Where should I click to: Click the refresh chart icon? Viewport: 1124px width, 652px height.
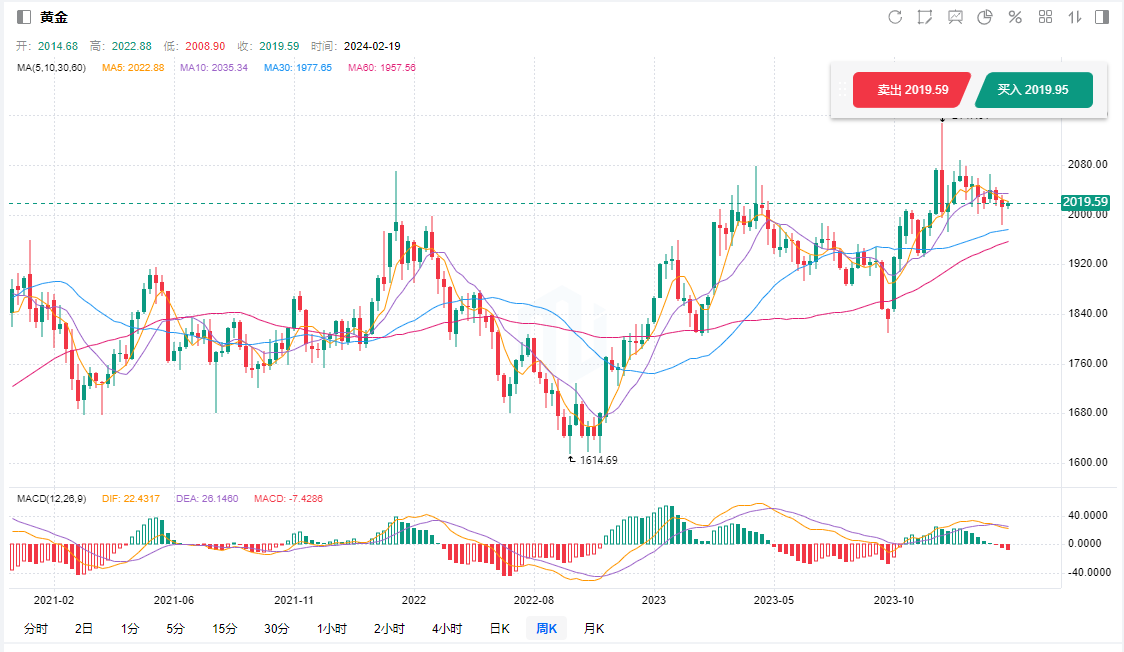tap(895, 17)
